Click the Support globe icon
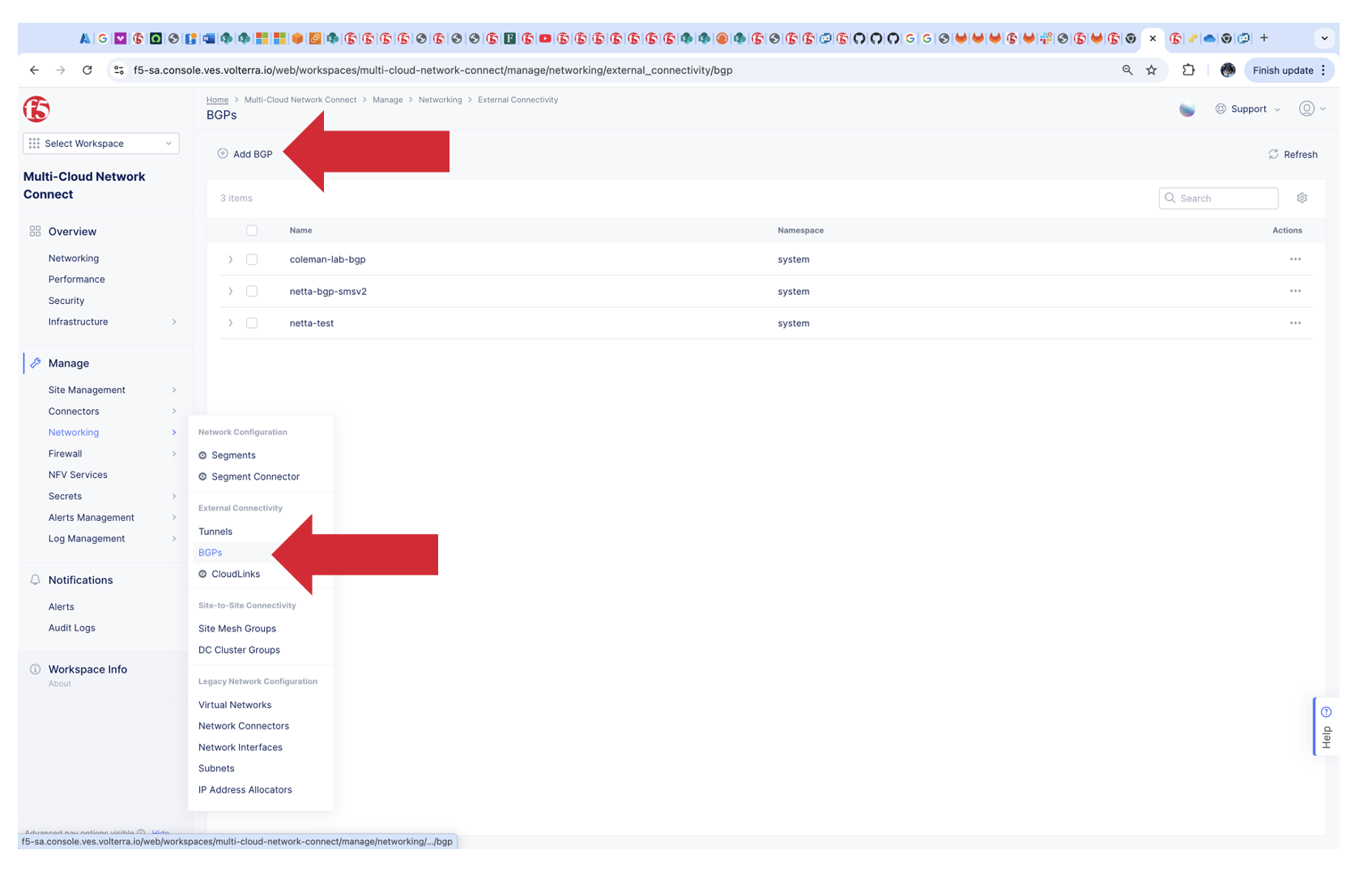This screenshot has height=880, width=1372. (x=1221, y=109)
